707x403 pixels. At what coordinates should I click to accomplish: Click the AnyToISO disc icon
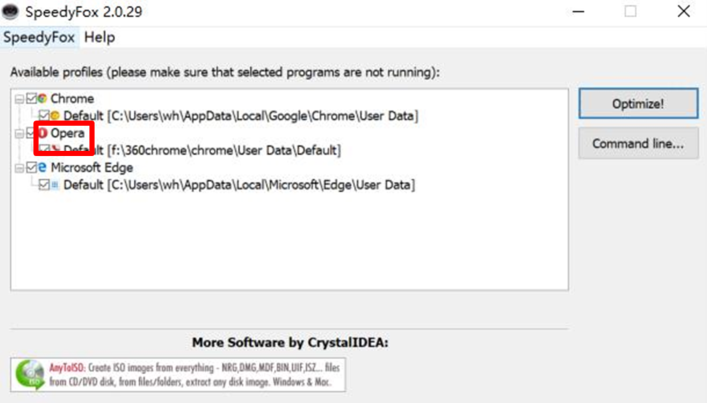28,374
